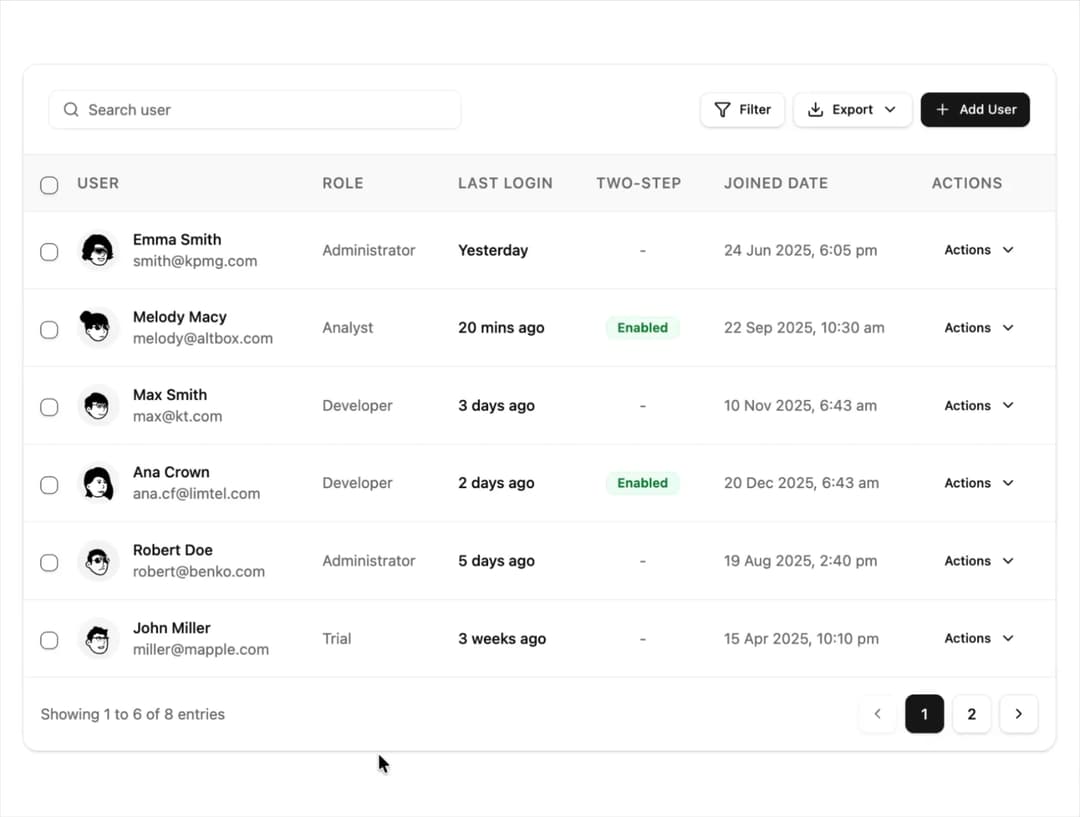The width and height of the screenshot is (1080, 817).
Task: Sort by TWO-STEP column header
Action: click(638, 183)
